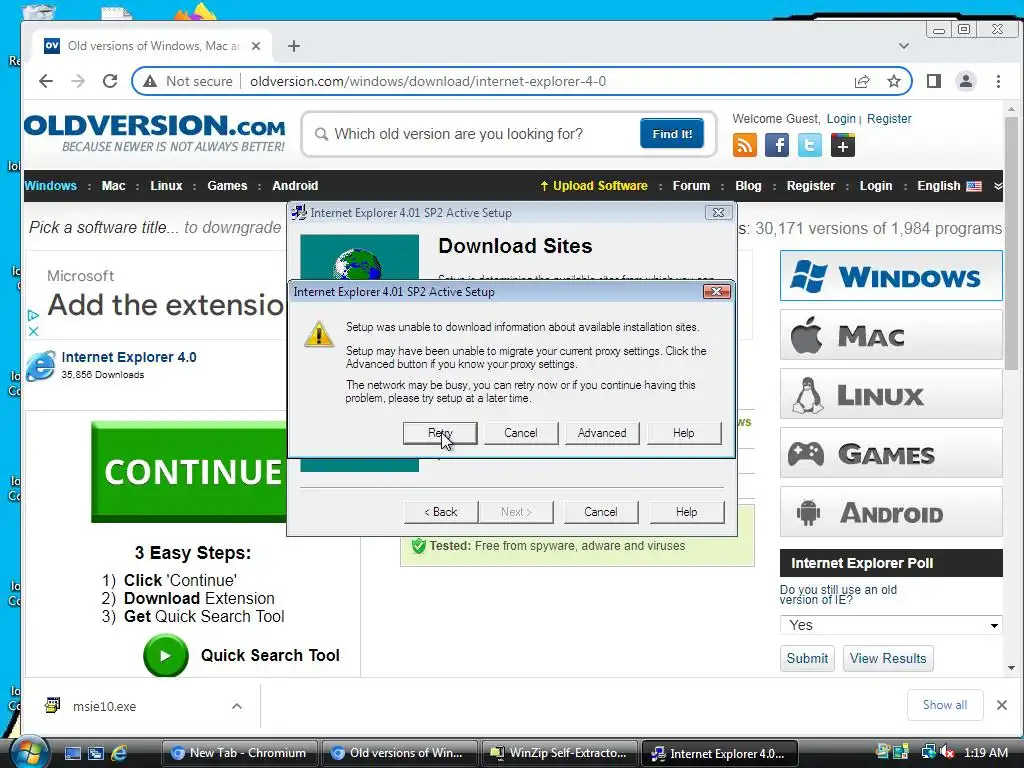Viewport: 1024px width, 768px height.
Task: Click the system tray clock
Action: pyautogui.click(x=985, y=752)
